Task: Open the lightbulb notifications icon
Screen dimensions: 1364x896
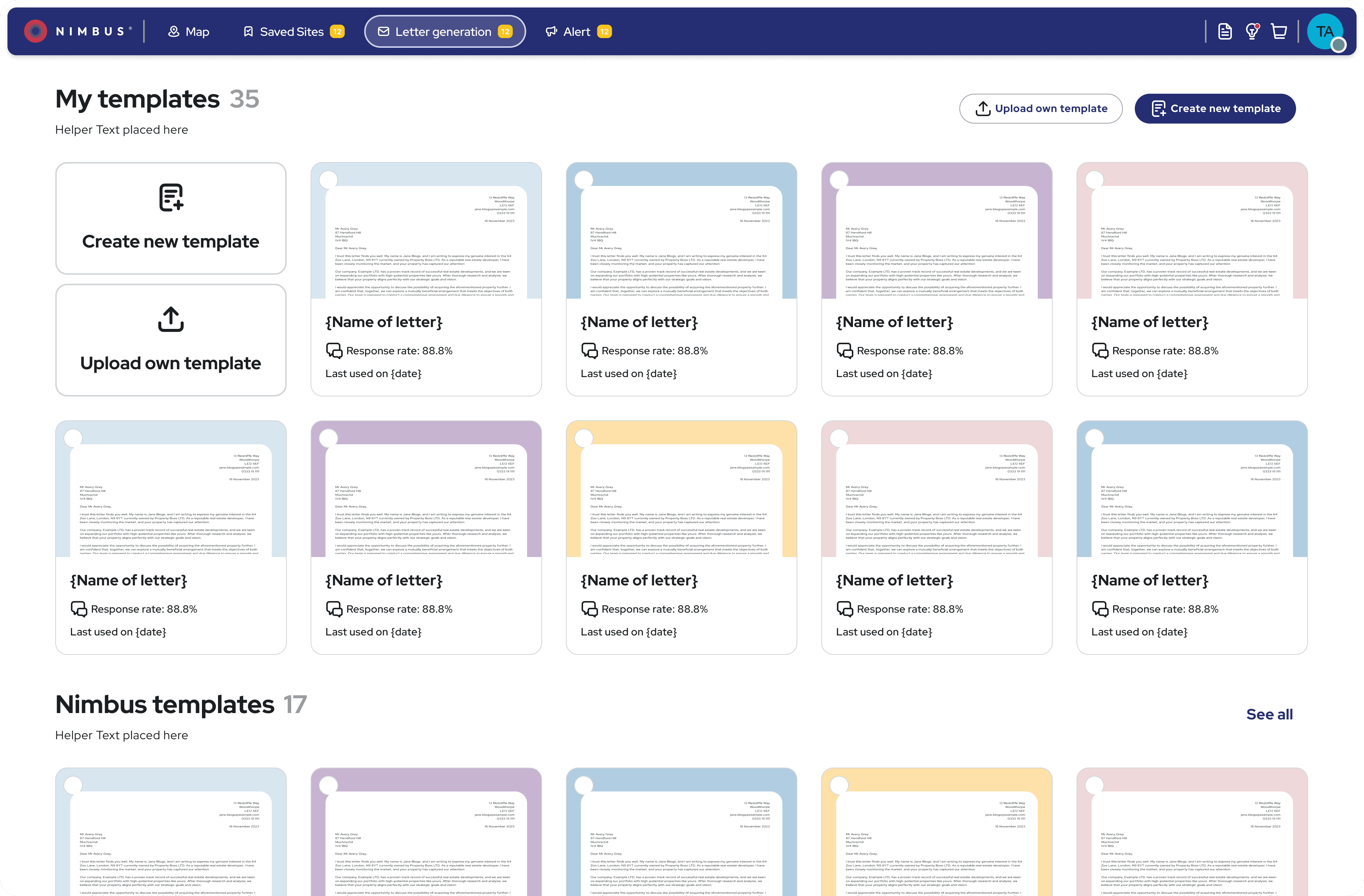Action: [1252, 31]
